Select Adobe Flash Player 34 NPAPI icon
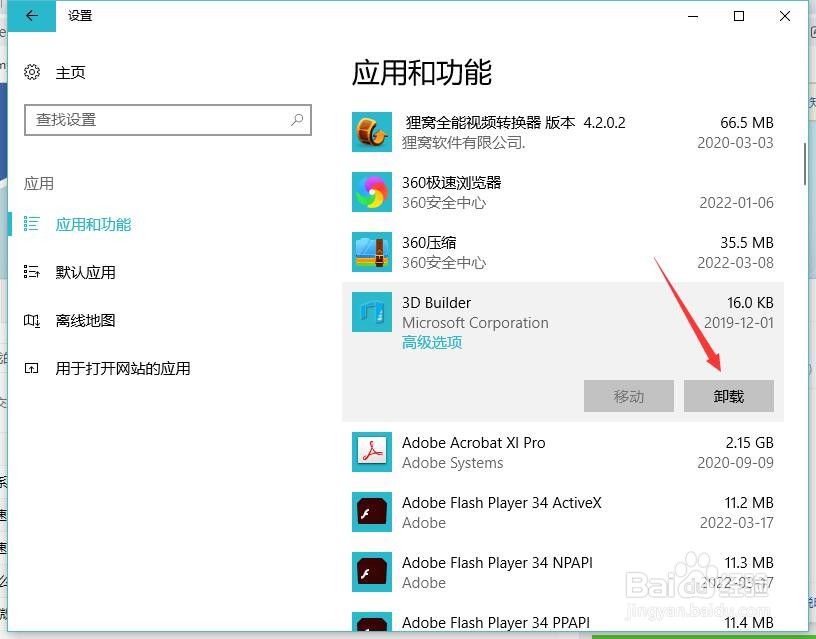 (x=372, y=572)
